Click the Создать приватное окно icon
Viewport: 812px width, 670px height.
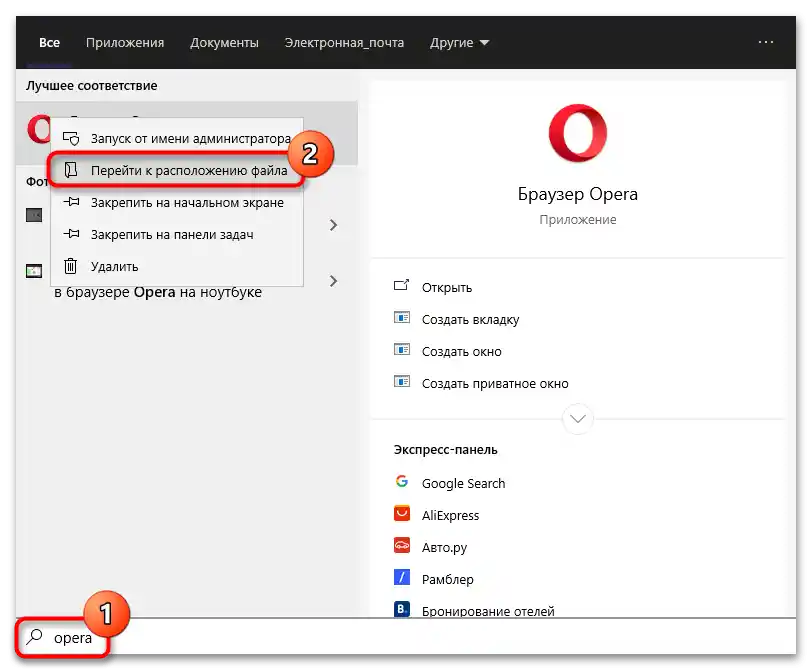click(401, 382)
